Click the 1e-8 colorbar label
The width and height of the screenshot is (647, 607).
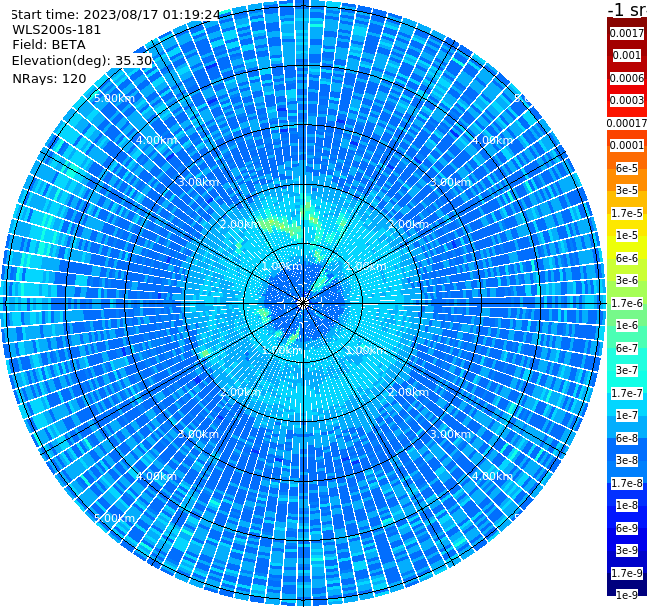pos(626,505)
